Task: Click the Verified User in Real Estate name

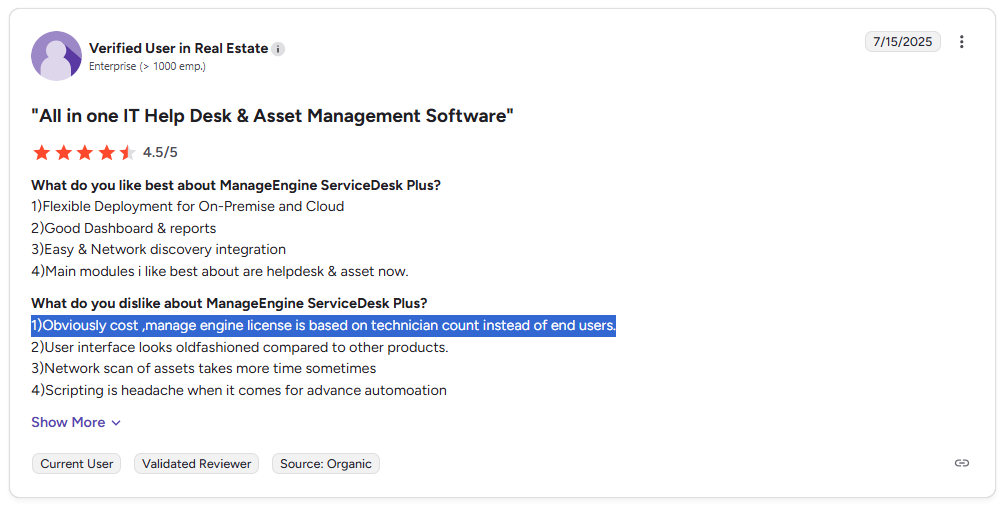Action: (x=178, y=48)
